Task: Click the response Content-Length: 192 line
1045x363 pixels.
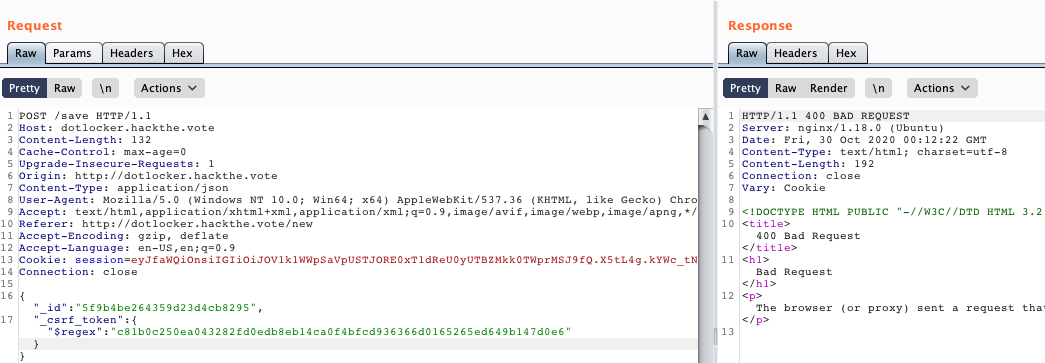Action: pos(808,164)
